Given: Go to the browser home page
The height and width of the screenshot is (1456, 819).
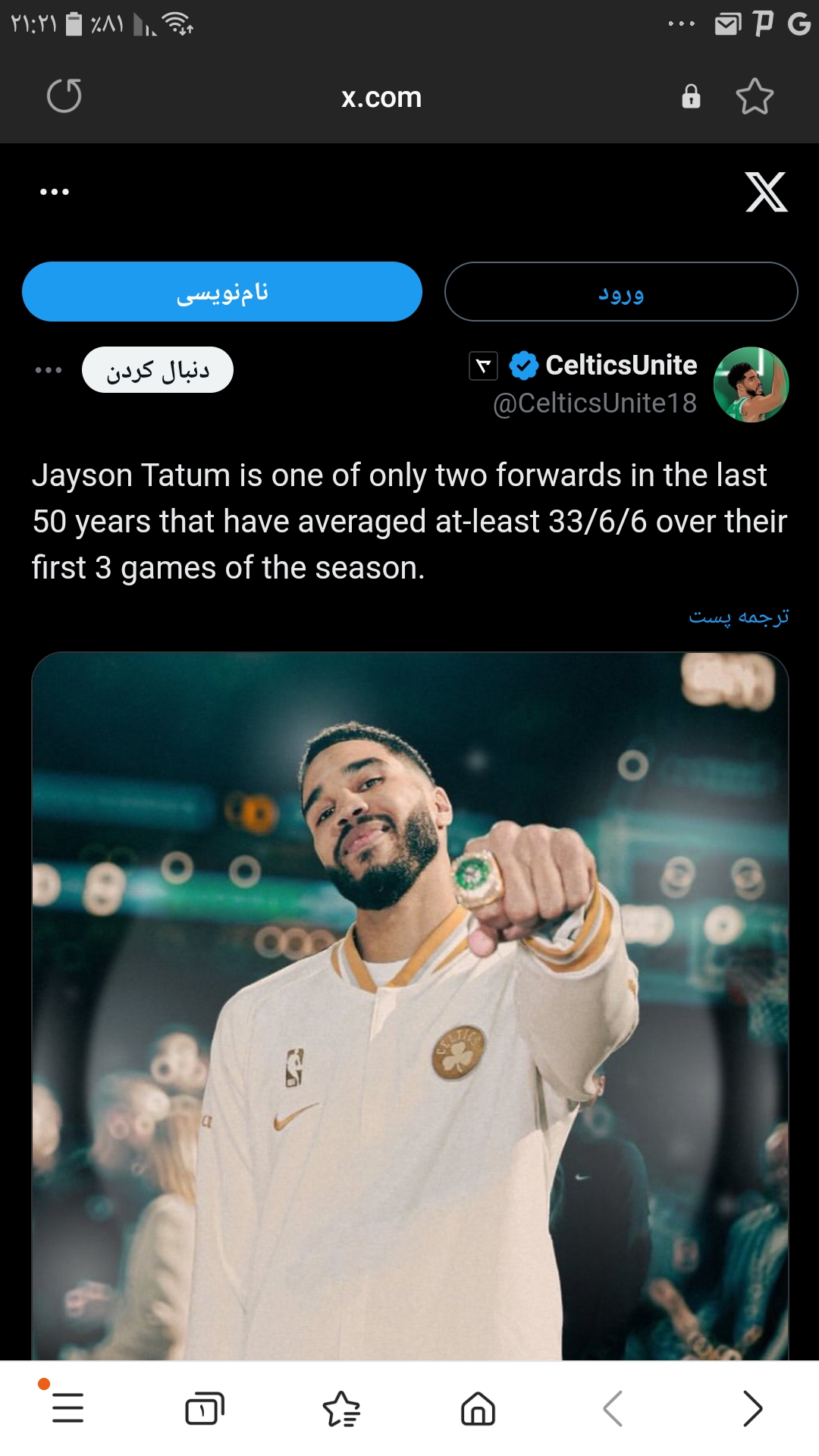Looking at the screenshot, I should click(478, 1408).
